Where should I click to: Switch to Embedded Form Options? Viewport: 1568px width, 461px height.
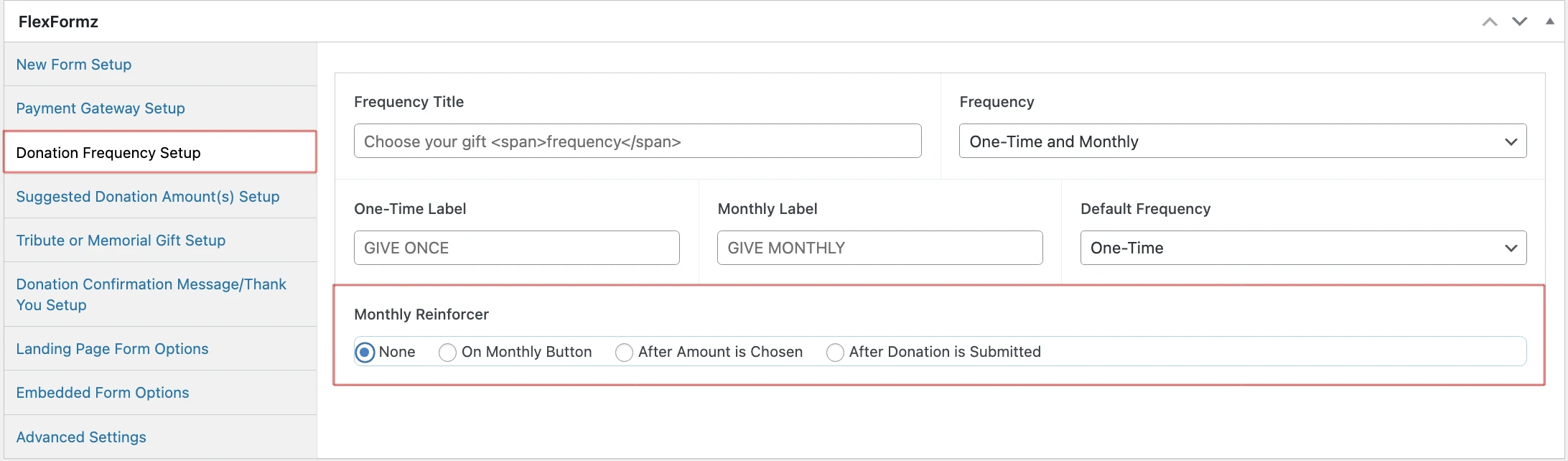(x=103, y=393)
